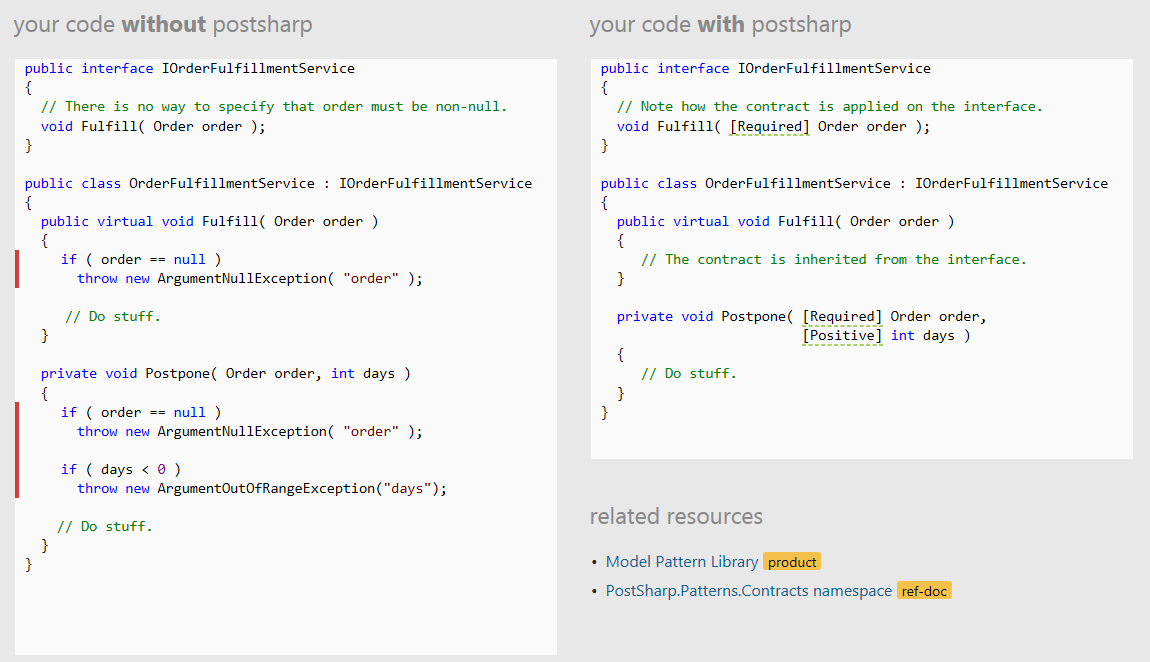Click left 'public interface IOrderFulfillmentService' line
The width and height of the screenshot is (1150, 662).
point(190,68)
